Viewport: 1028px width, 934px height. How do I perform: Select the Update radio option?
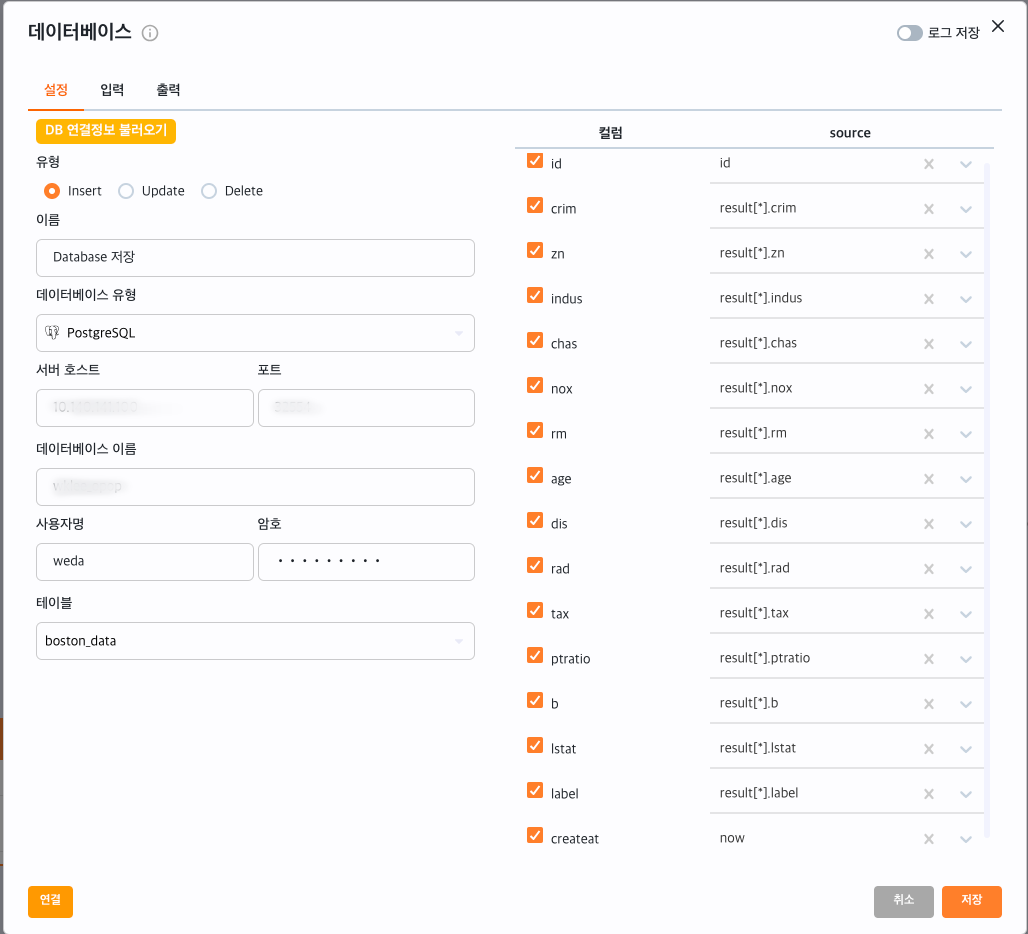coord(126,191)
